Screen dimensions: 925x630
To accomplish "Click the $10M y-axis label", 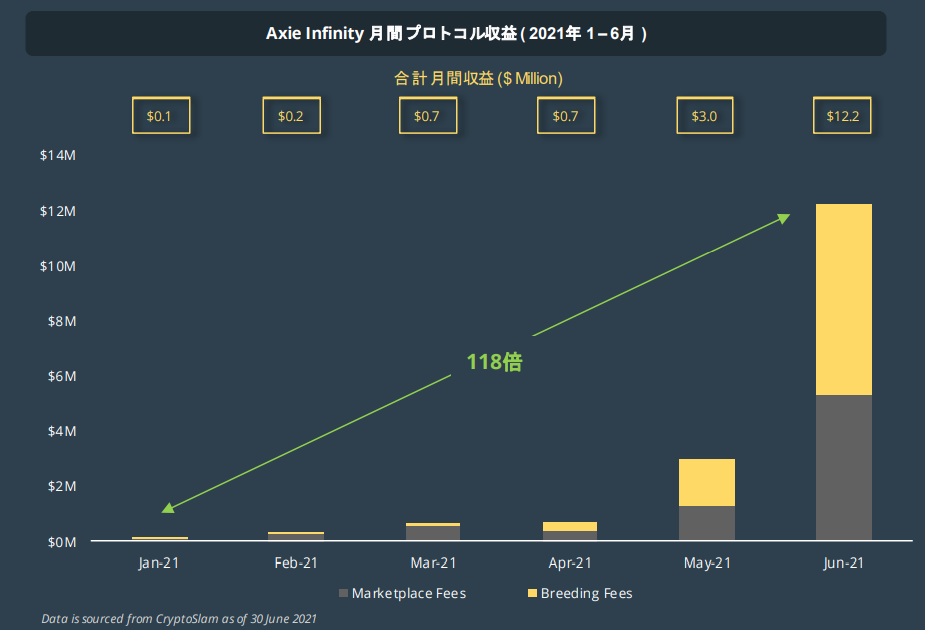I will (58, 266).
